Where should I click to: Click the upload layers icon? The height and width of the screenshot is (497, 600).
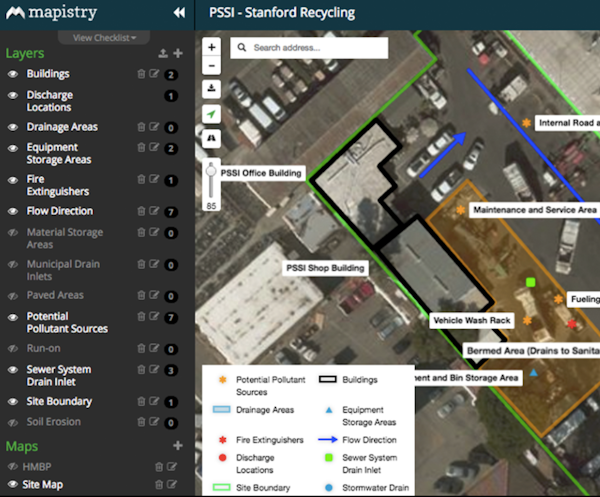tap(163, 53)
